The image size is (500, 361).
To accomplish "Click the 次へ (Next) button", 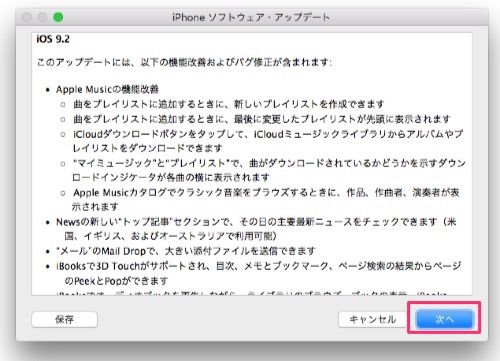I will pyautogui.click(x=445, y=319).
